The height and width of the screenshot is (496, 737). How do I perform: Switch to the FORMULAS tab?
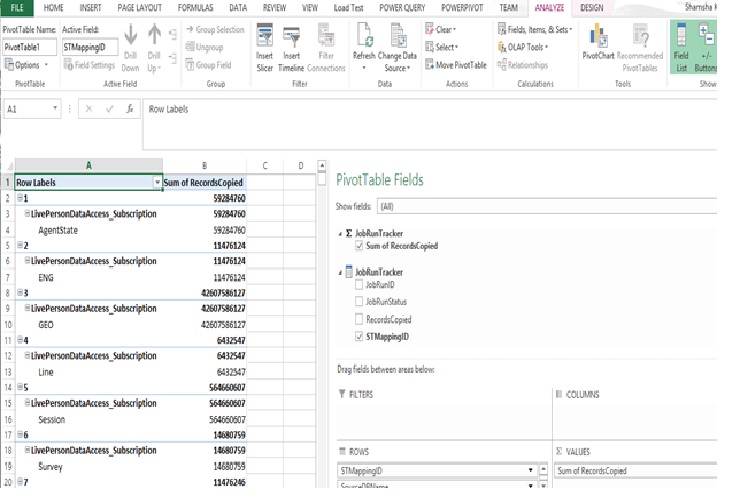pyautogui.click(x=195, y=8)
